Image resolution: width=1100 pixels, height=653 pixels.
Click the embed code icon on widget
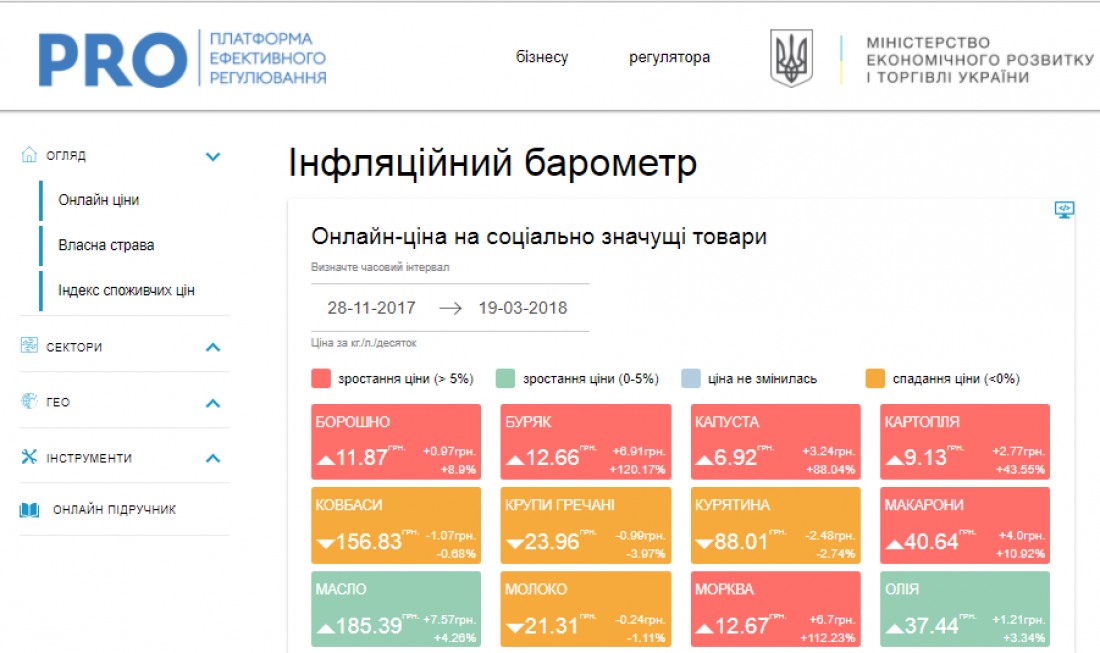(1064, 210)
